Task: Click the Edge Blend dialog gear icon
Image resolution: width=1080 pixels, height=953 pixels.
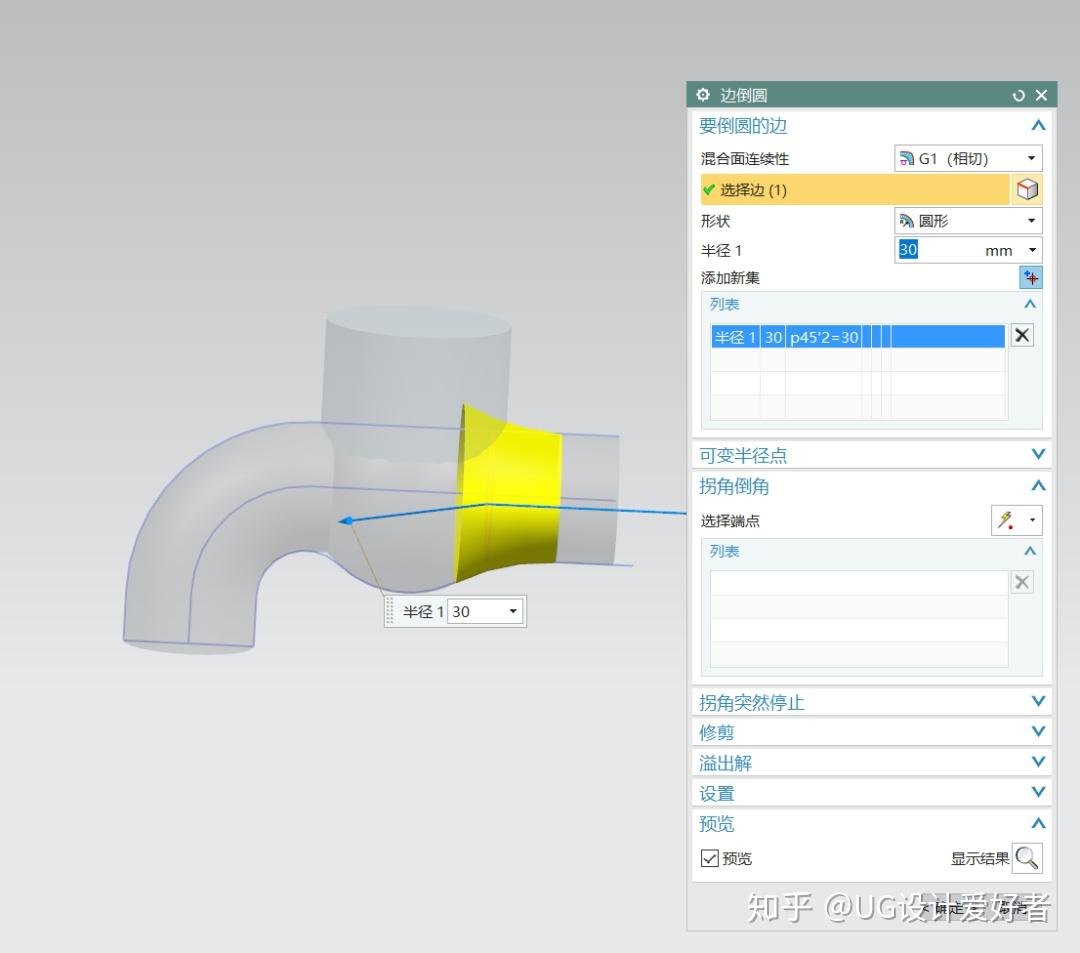Action: (703, 94)
